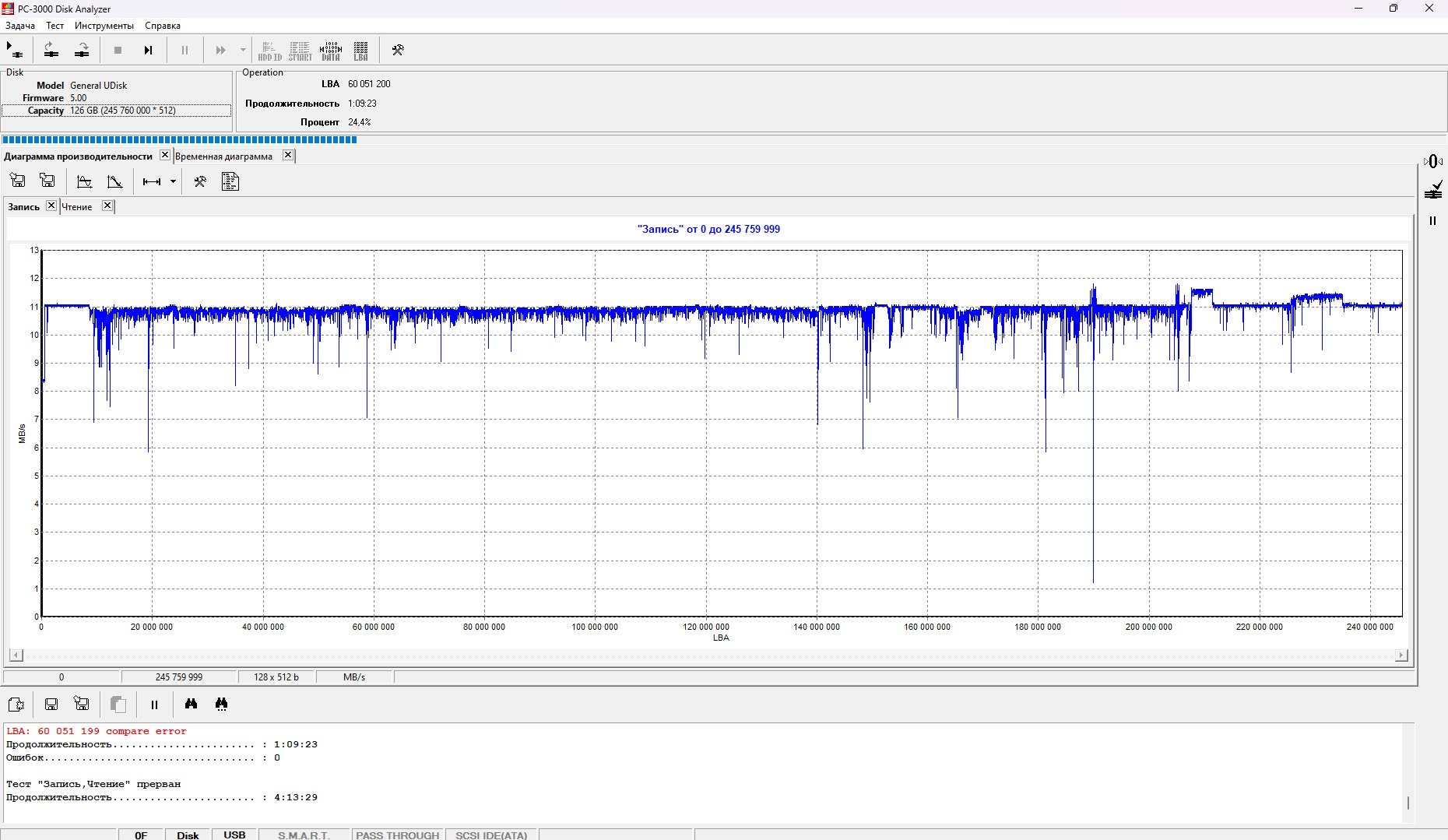Open the Справка menu
The width and height of the screenshot is (1448, 840).
click(x=163, y=26)
